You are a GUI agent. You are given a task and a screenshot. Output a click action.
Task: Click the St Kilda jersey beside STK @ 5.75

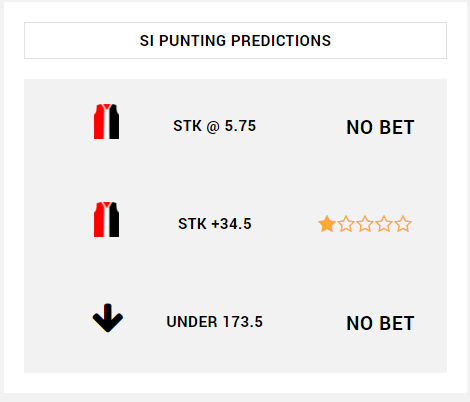point(106,121)
